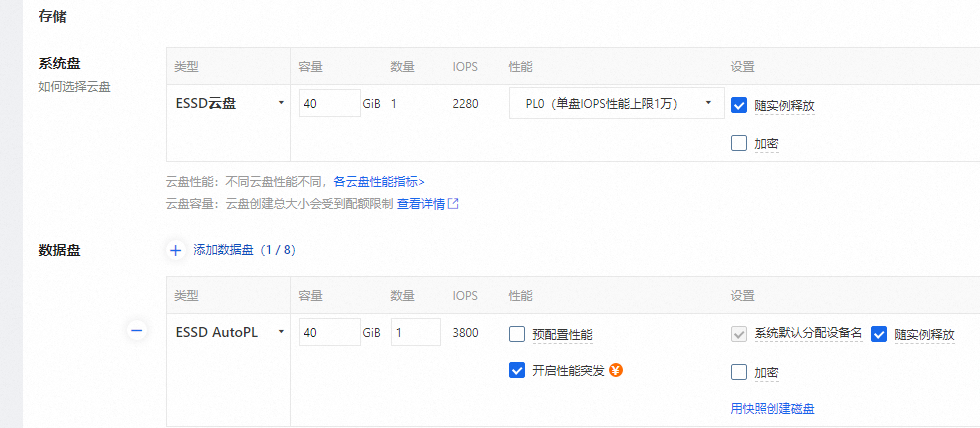The width and height of the screenshot is (980, 428).
Task: Click external link icon next to 查看详情
Action: pyautogui.click(x=454, y=204)
